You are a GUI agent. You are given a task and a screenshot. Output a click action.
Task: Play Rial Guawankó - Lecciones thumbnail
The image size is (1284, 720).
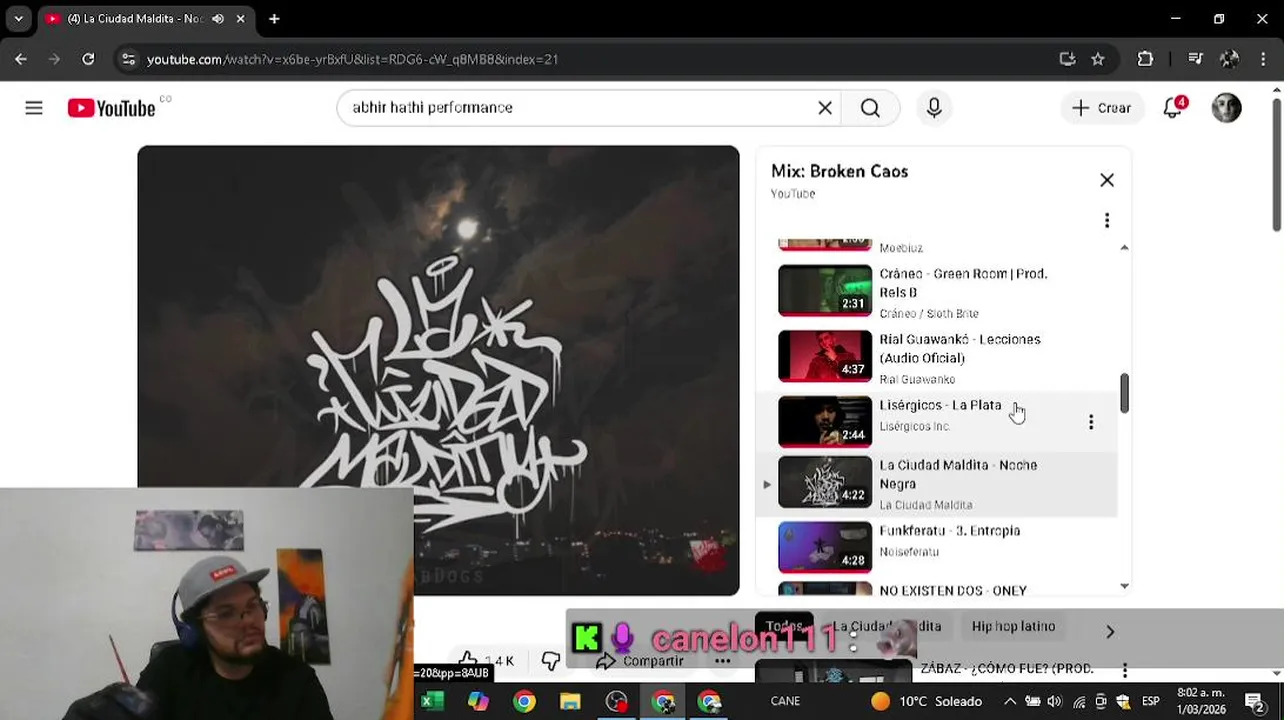point(825,355)
